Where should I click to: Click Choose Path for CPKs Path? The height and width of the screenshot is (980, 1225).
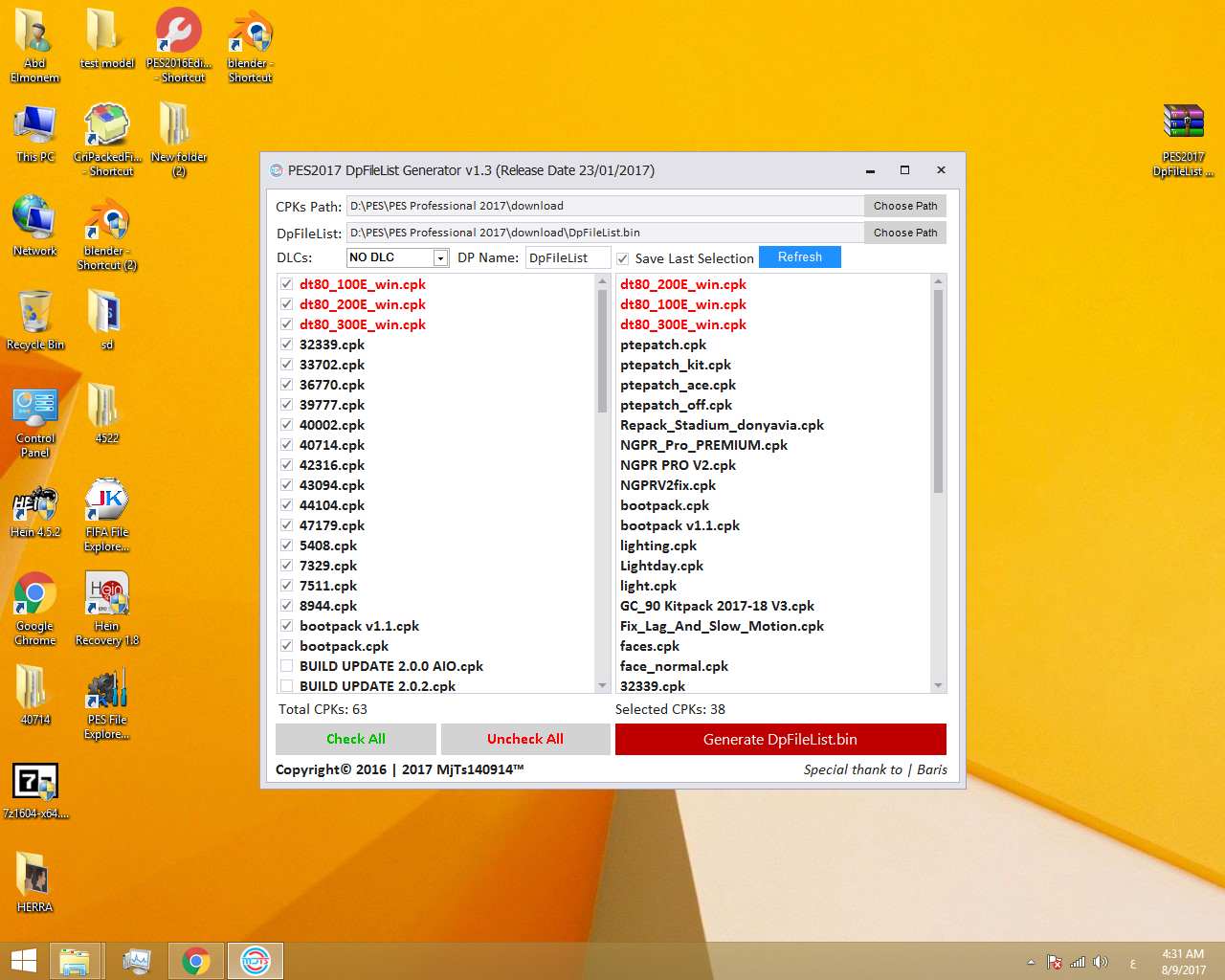pos(905,206)
